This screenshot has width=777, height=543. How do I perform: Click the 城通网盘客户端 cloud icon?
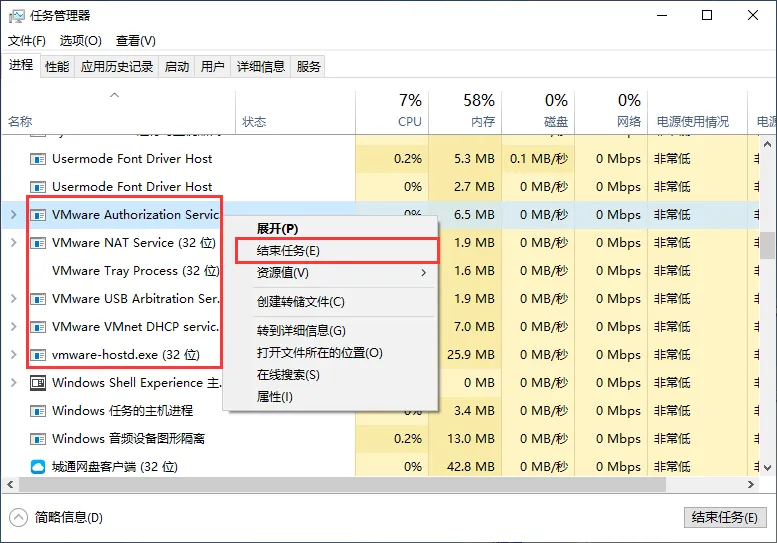click(x=38, y=467)
